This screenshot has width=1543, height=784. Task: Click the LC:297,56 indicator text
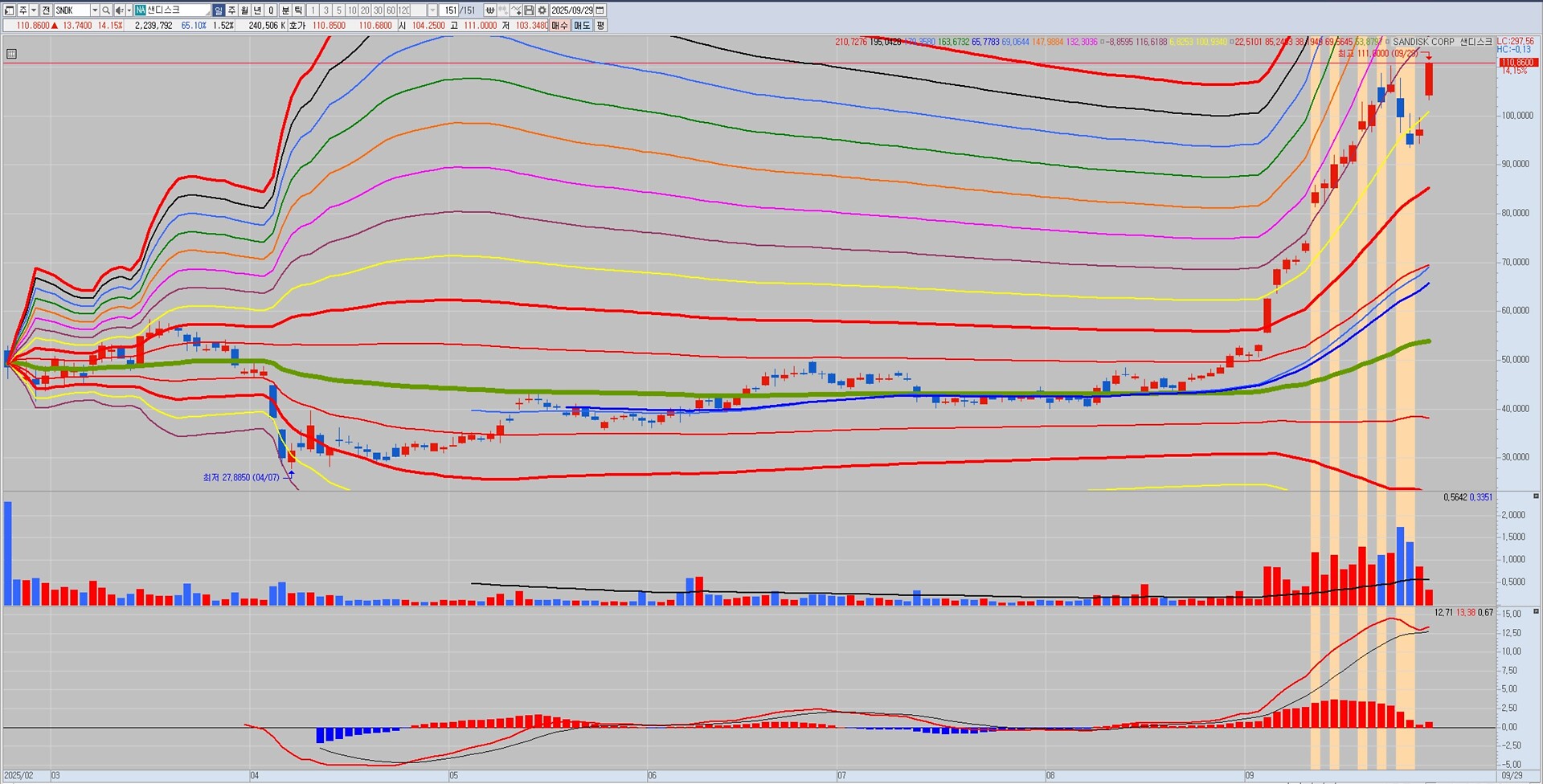point(1515,41)
